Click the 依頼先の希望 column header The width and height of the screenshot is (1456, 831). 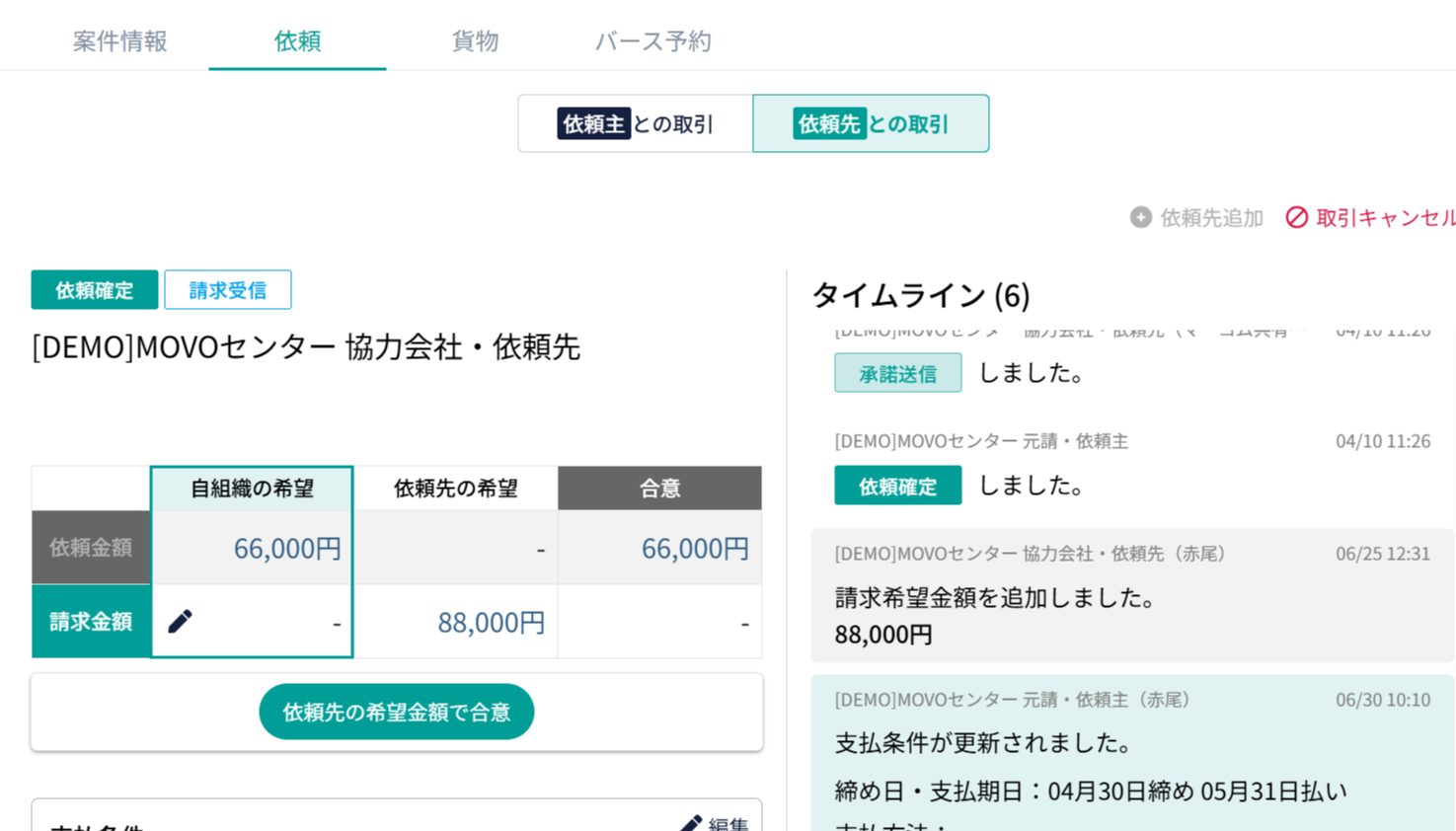click(x=456, y=488)
